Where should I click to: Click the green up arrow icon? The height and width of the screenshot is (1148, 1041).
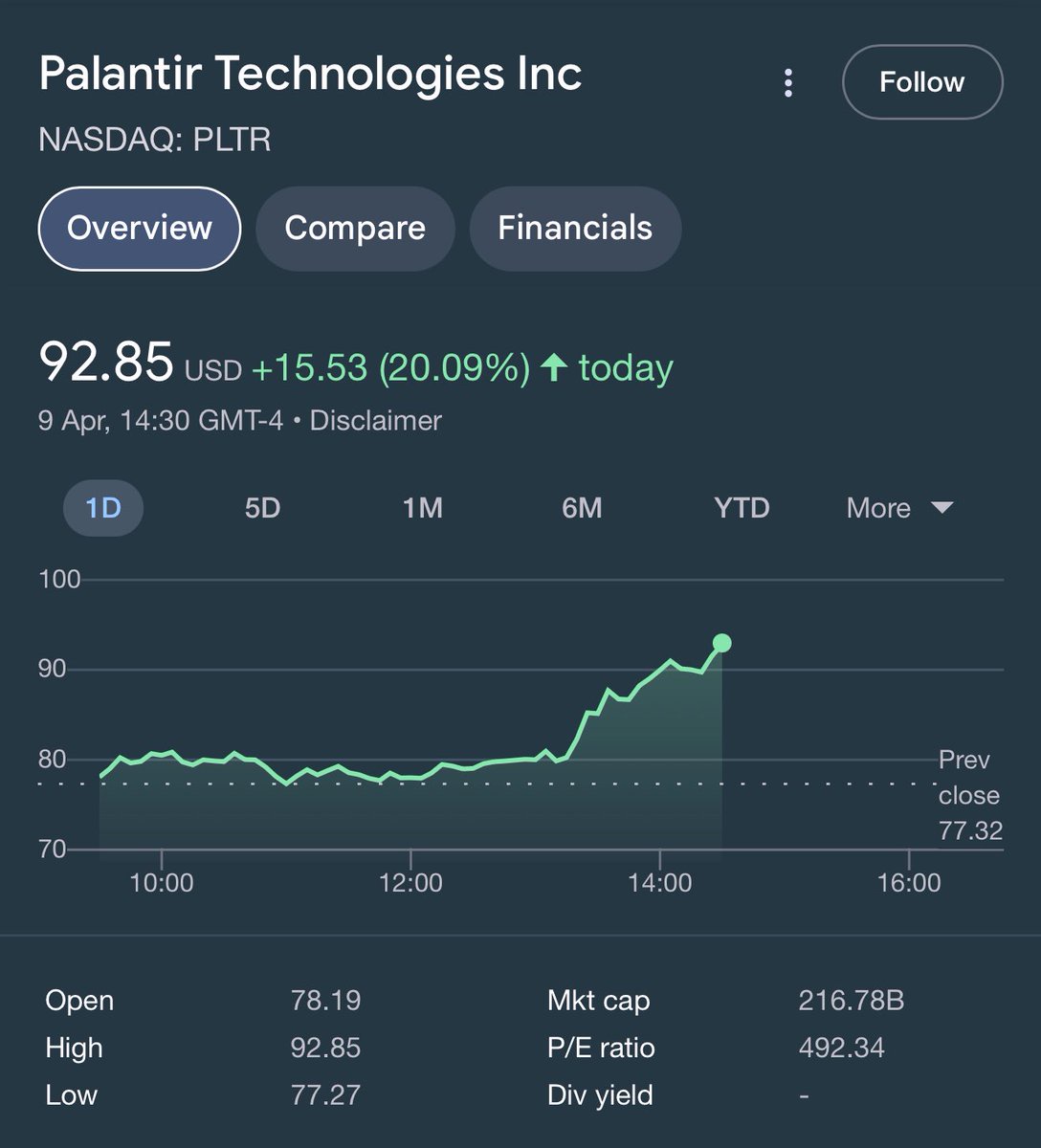pyautogui.click(x=554, y=367)
